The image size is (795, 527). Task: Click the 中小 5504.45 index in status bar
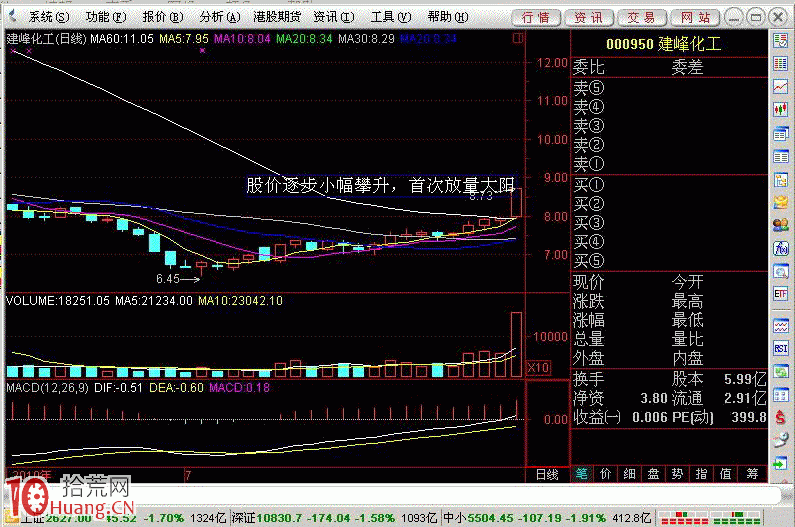pyautogui.click(x=524, y=518)
